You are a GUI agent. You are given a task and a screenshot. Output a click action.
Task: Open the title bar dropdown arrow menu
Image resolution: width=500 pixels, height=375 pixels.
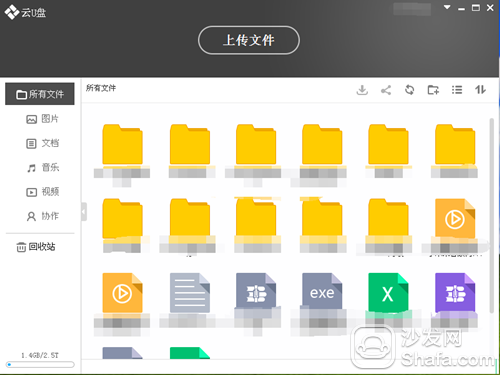[x=447, y=7]
